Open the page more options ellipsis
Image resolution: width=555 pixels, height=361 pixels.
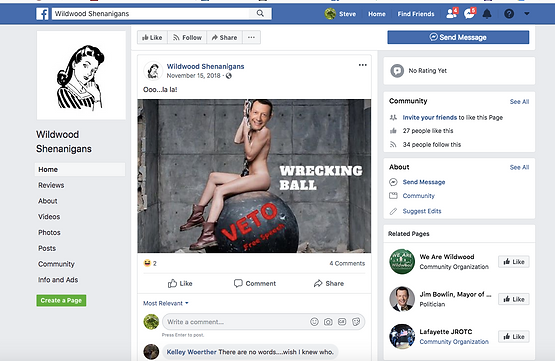point(251,37)
